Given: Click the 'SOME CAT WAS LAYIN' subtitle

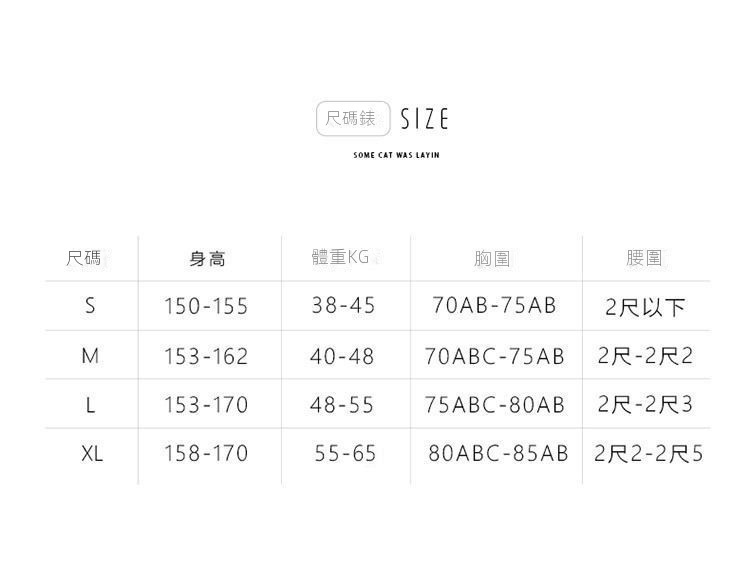Looking at the screenshot, I should (x=396, y=155).
